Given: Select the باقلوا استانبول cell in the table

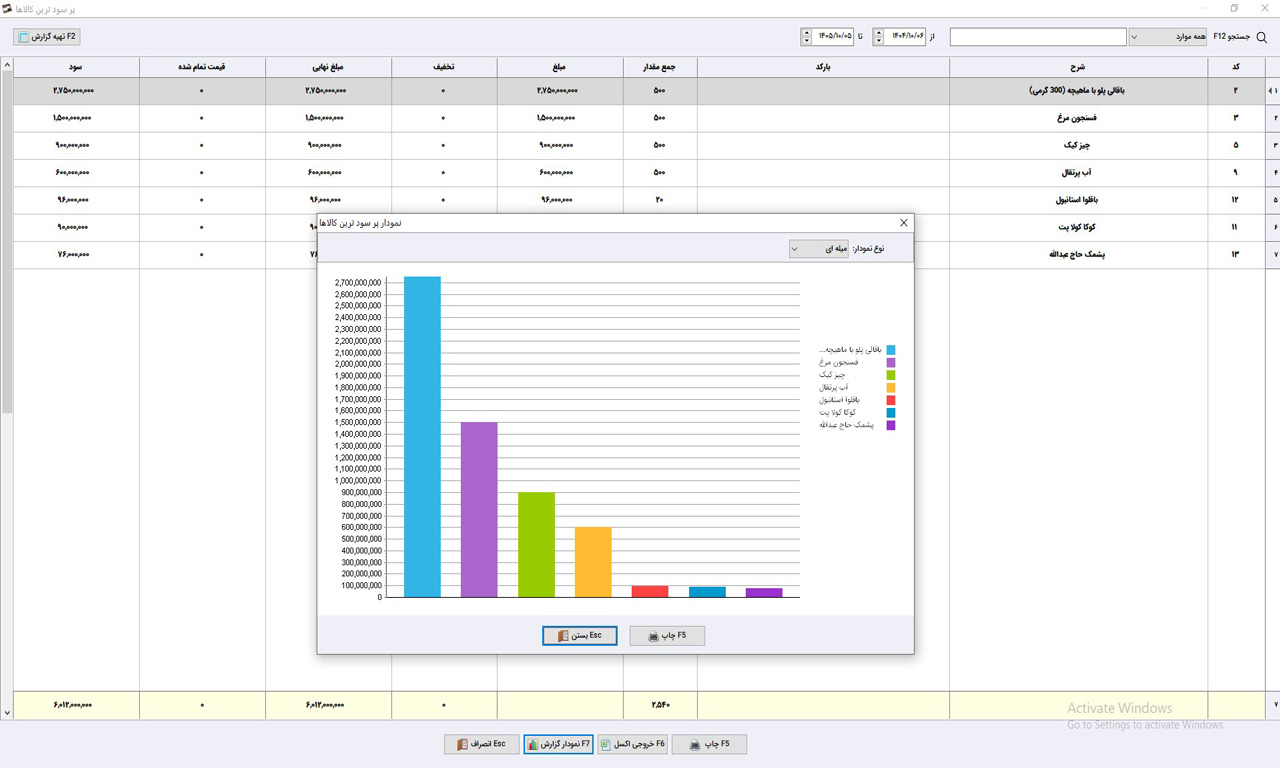Looking at the screenshot, I should click(x=1078, y=200).
